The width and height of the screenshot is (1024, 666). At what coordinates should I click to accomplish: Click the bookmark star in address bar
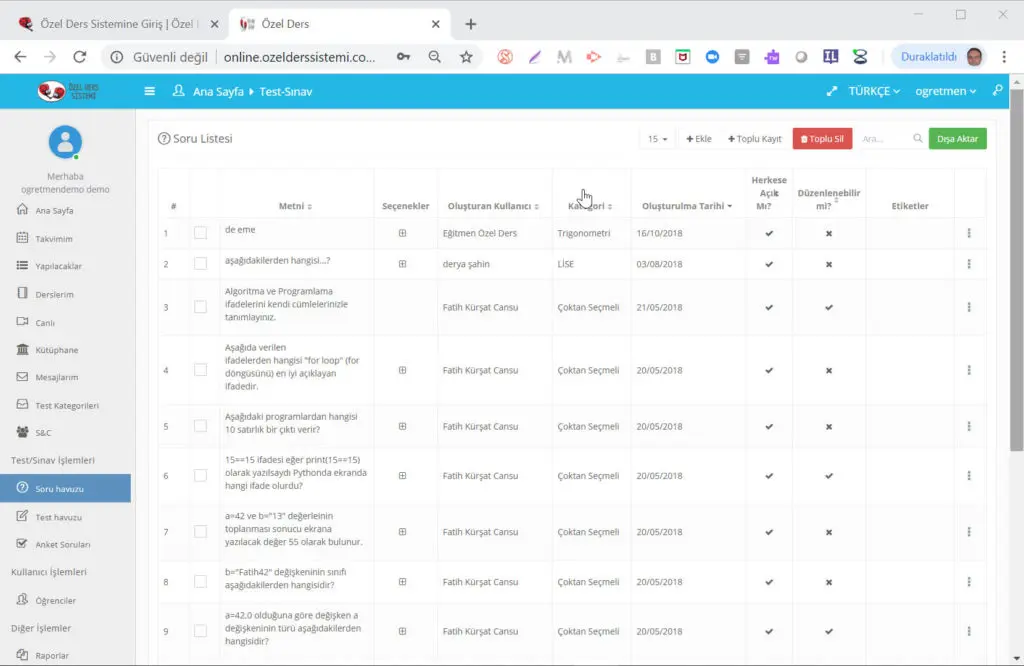[x=466, y=57]
